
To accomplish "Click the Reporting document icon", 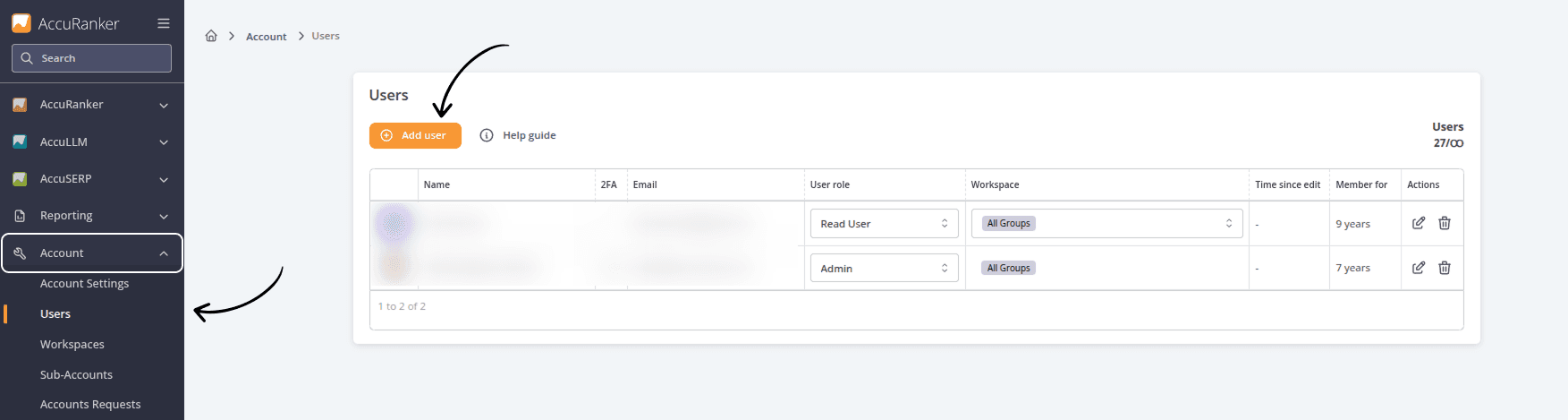I will click(x=20, y=216).
